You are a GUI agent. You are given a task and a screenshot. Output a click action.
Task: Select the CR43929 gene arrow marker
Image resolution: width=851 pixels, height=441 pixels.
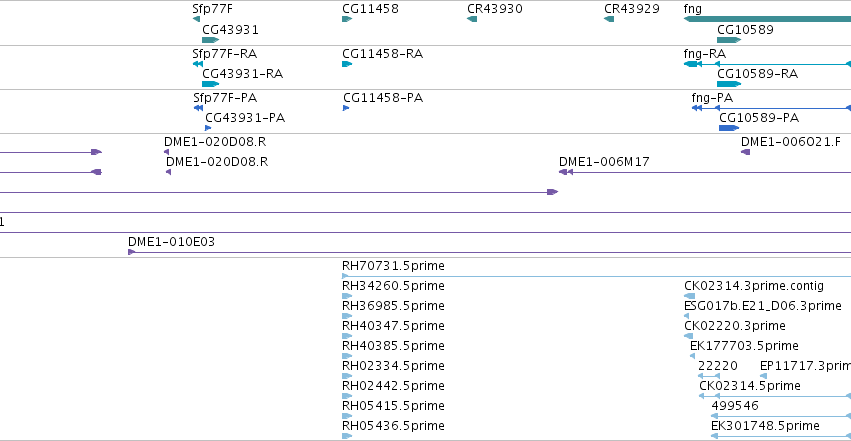(609, 20)
